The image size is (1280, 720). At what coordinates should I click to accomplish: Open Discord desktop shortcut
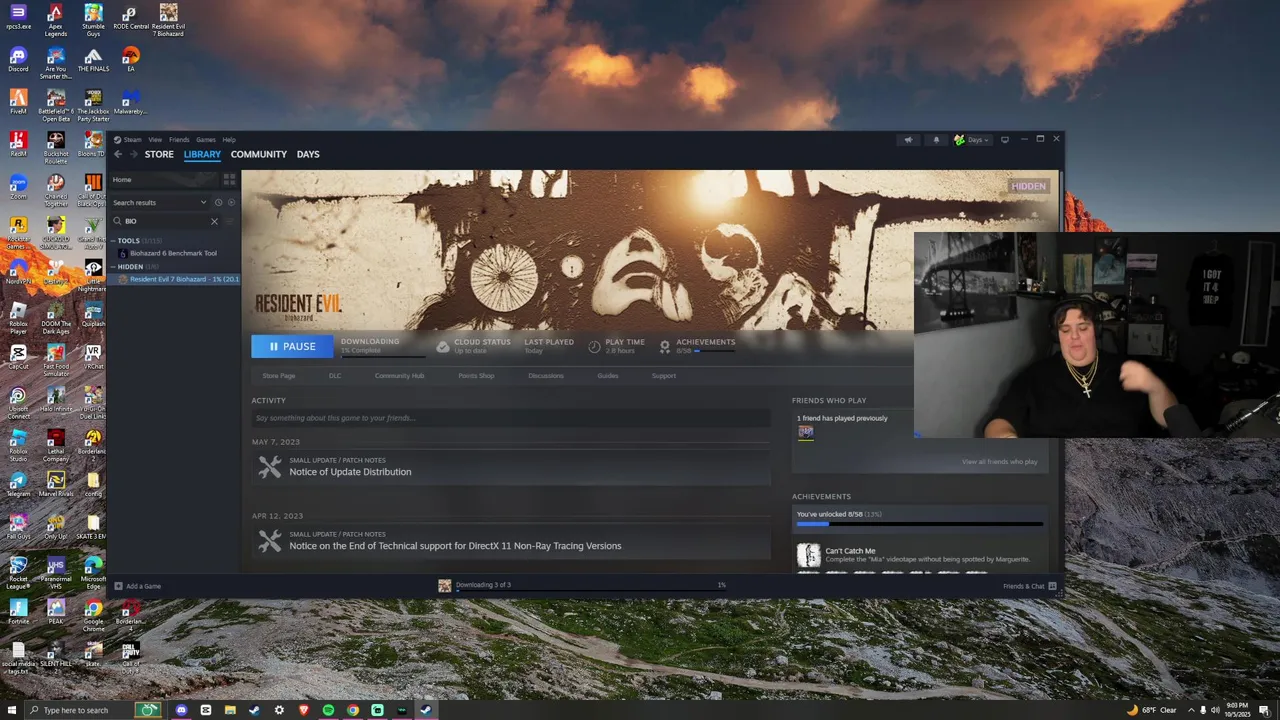(x=18, y=59)
